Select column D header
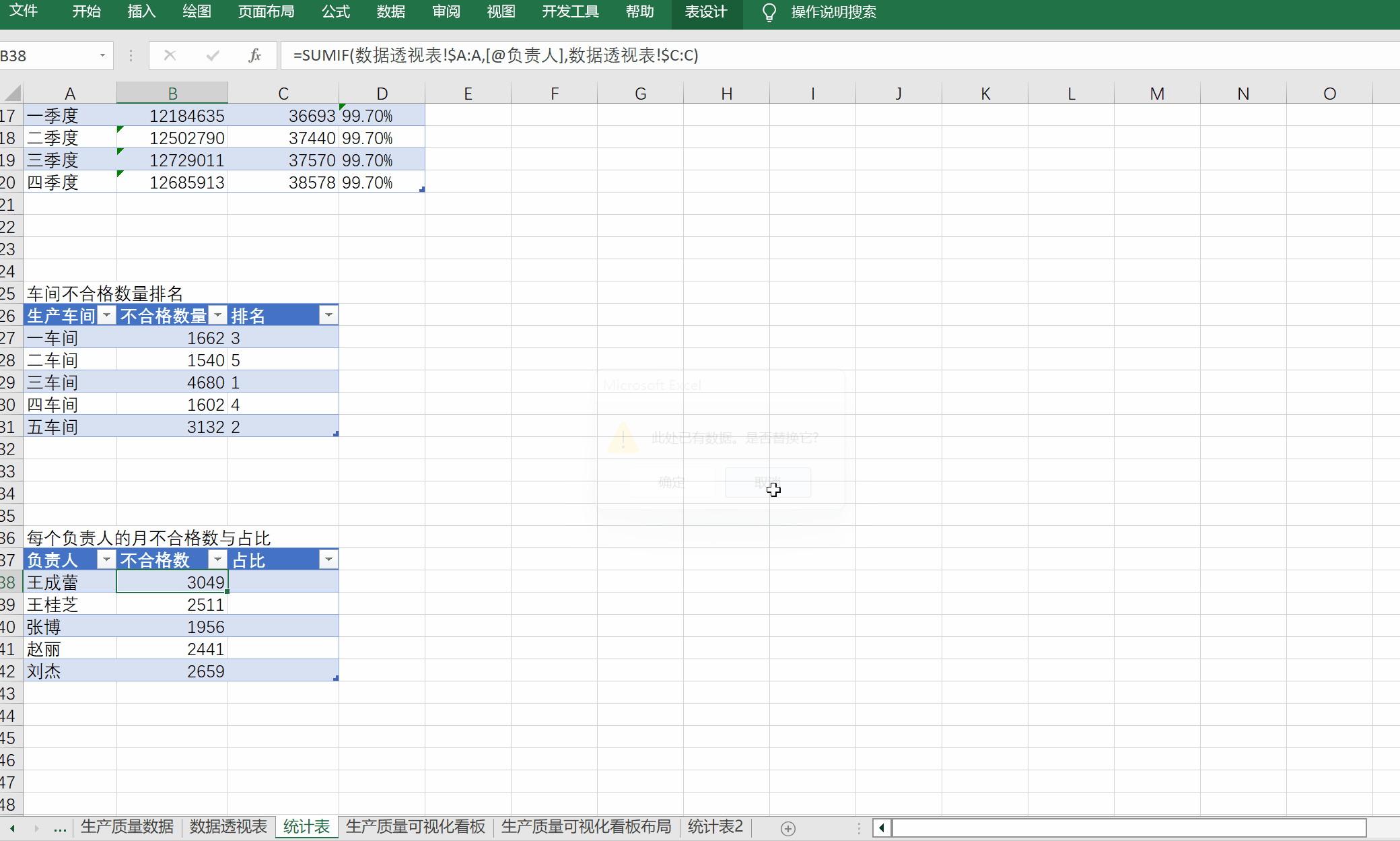1400x841 pixels. pos(382,94)
